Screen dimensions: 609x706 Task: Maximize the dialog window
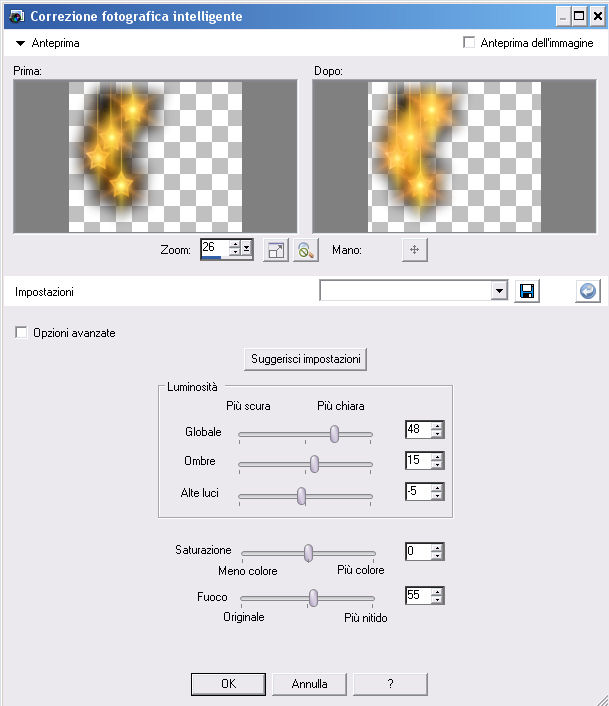pyautogui.click(x=579, y=17)
